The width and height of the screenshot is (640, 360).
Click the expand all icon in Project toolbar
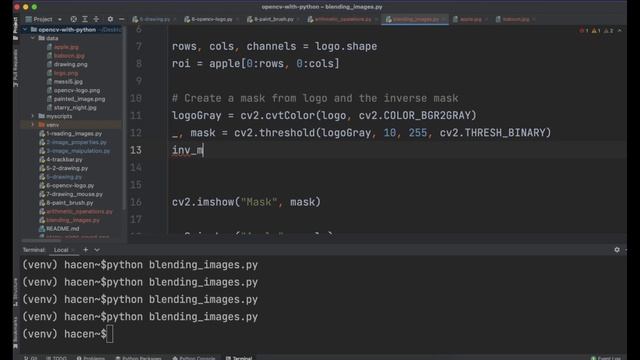(85, 19)
